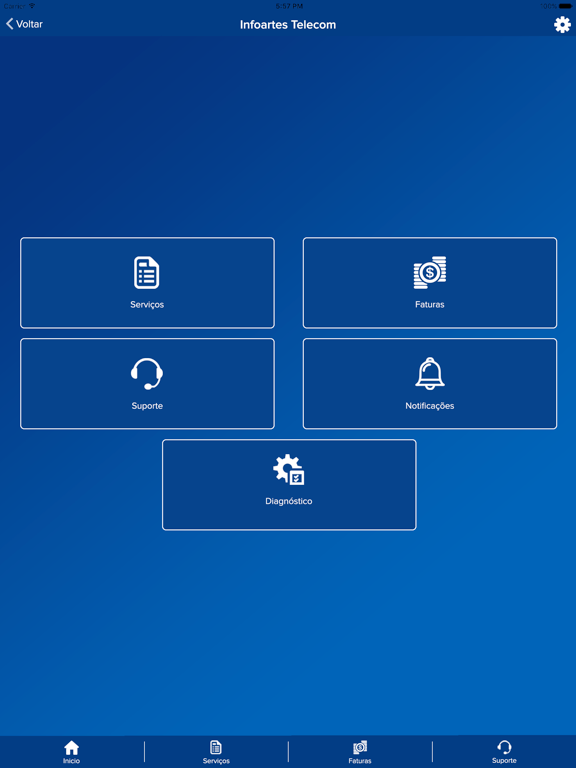
Task: Tap the Infoartes Telecom title text
Action: coord(288,24)
